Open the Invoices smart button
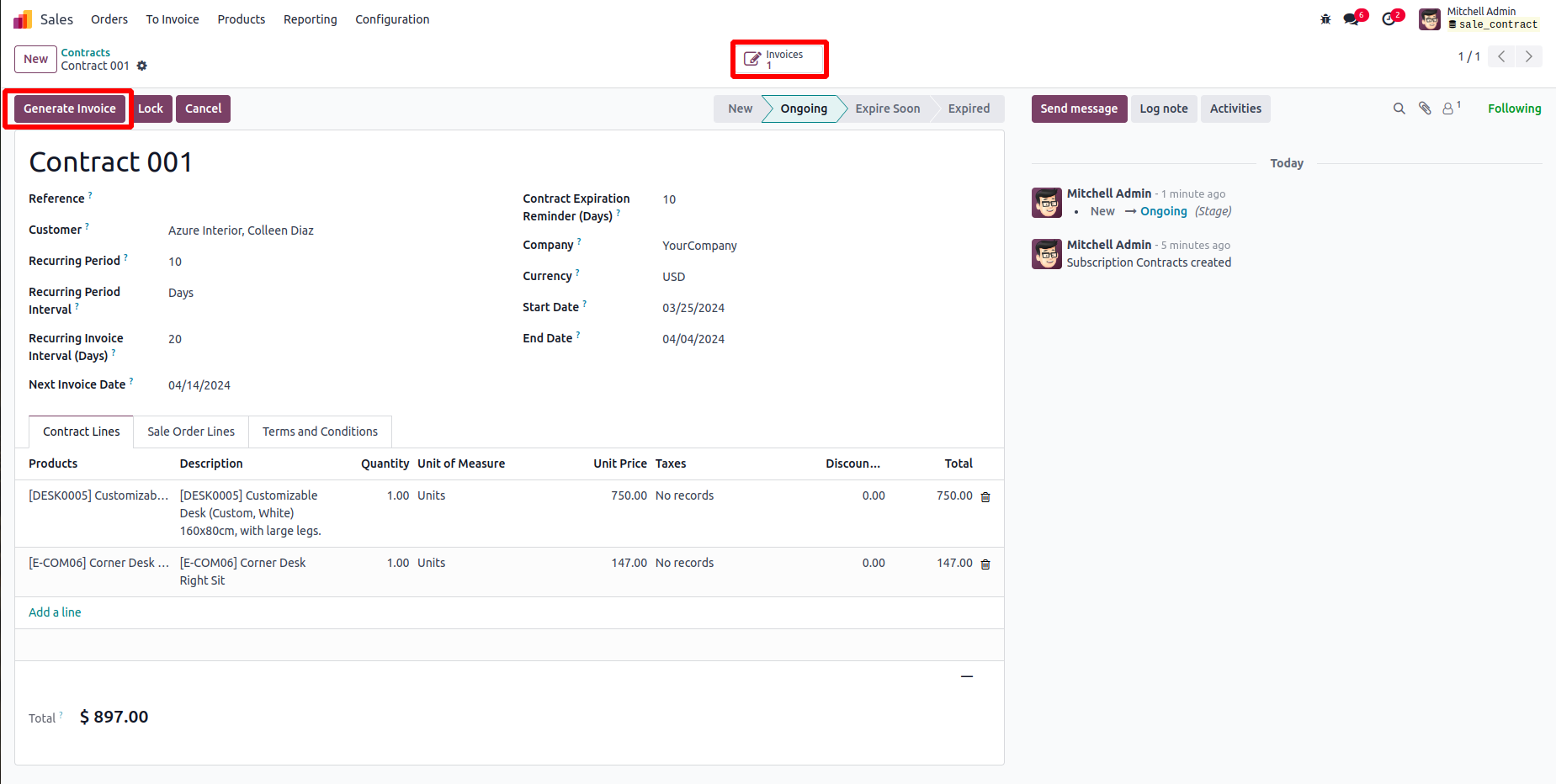The image size is (1556, 784). coord(779,59)
